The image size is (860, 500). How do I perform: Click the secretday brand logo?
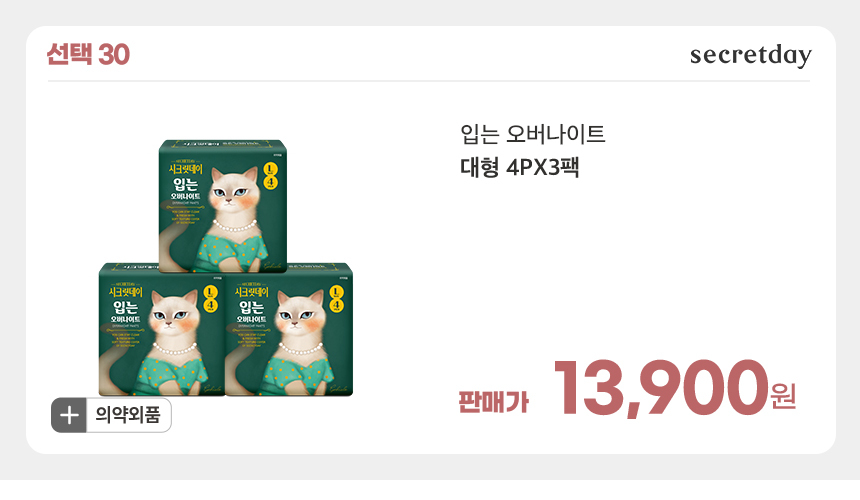tap(750, 55)
